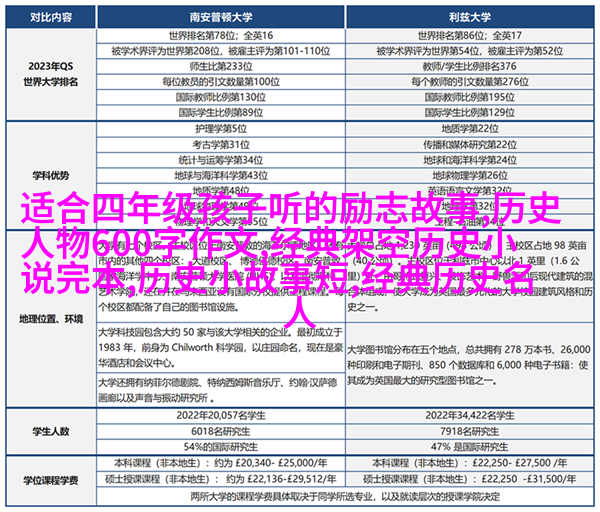Click the paragraph mentioning 纳菲尔德剧院
This screenshot has width=600, height=512.
pyautogui.click(x=221, y=390)
